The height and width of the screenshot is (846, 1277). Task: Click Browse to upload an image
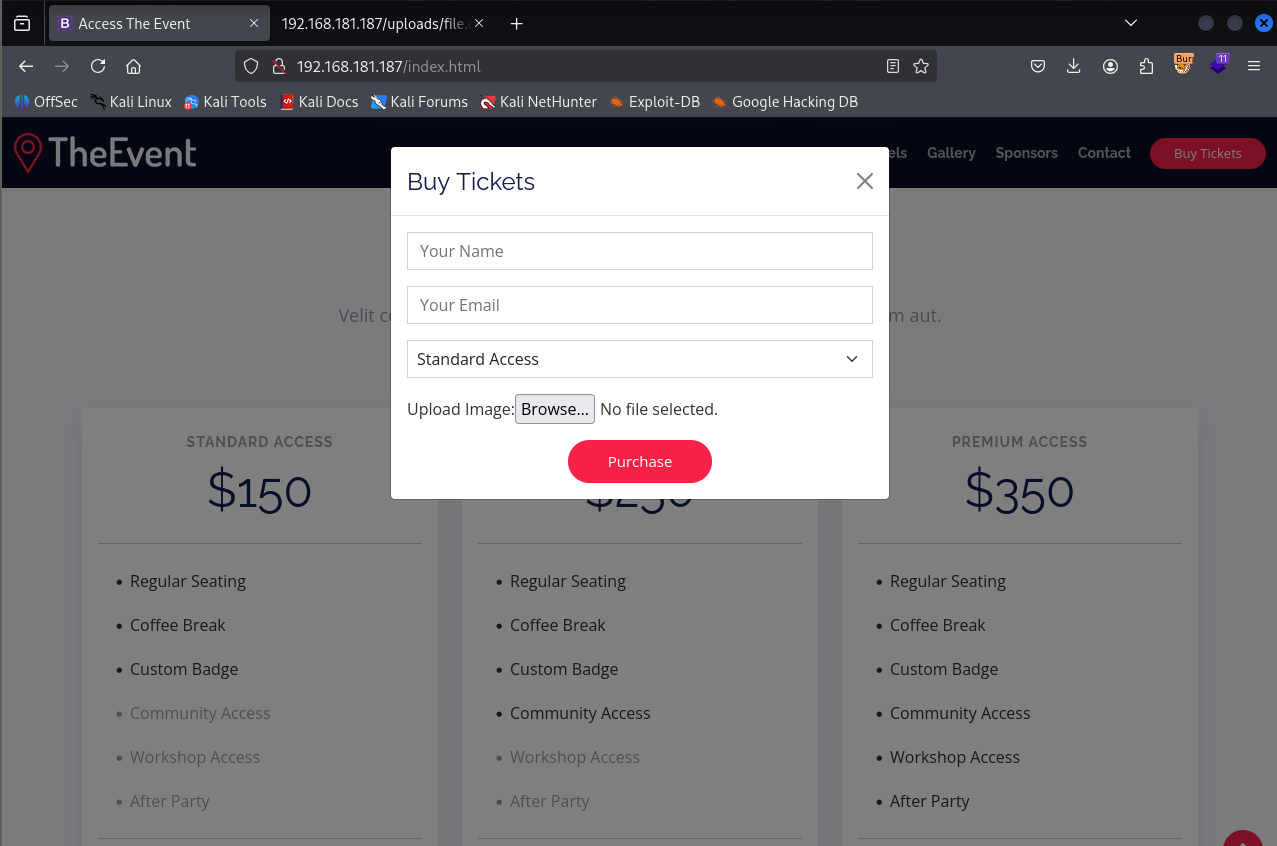click(x=555, y=409)
